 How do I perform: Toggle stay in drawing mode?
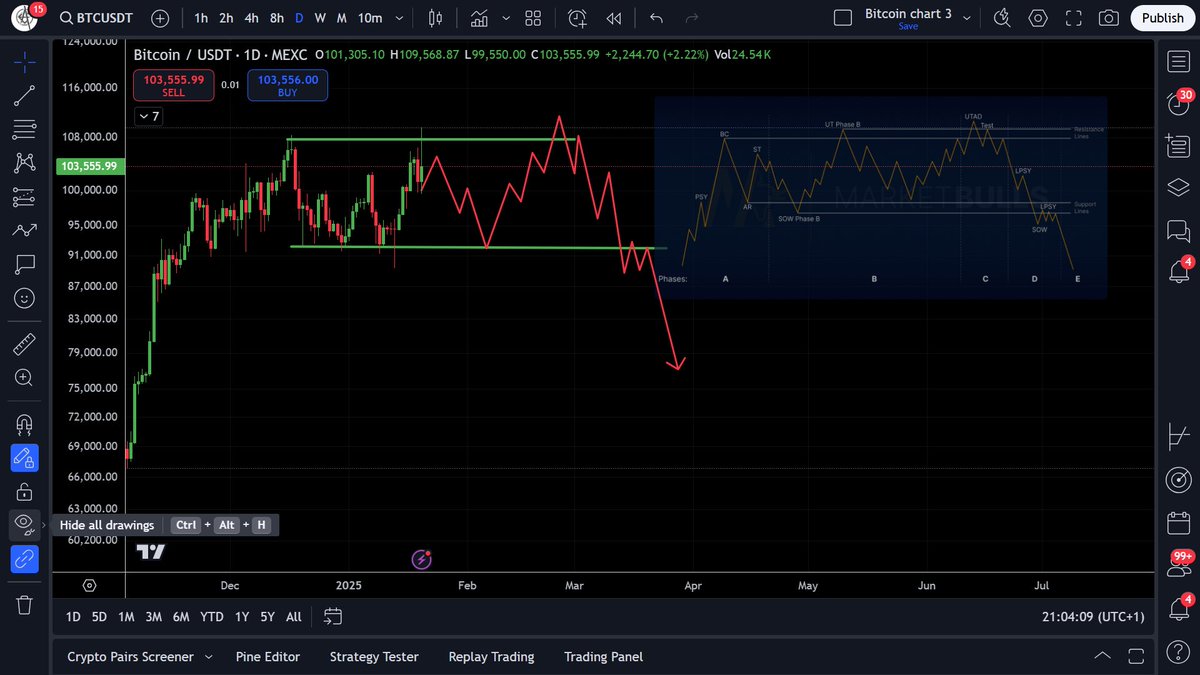click(25, 458)
